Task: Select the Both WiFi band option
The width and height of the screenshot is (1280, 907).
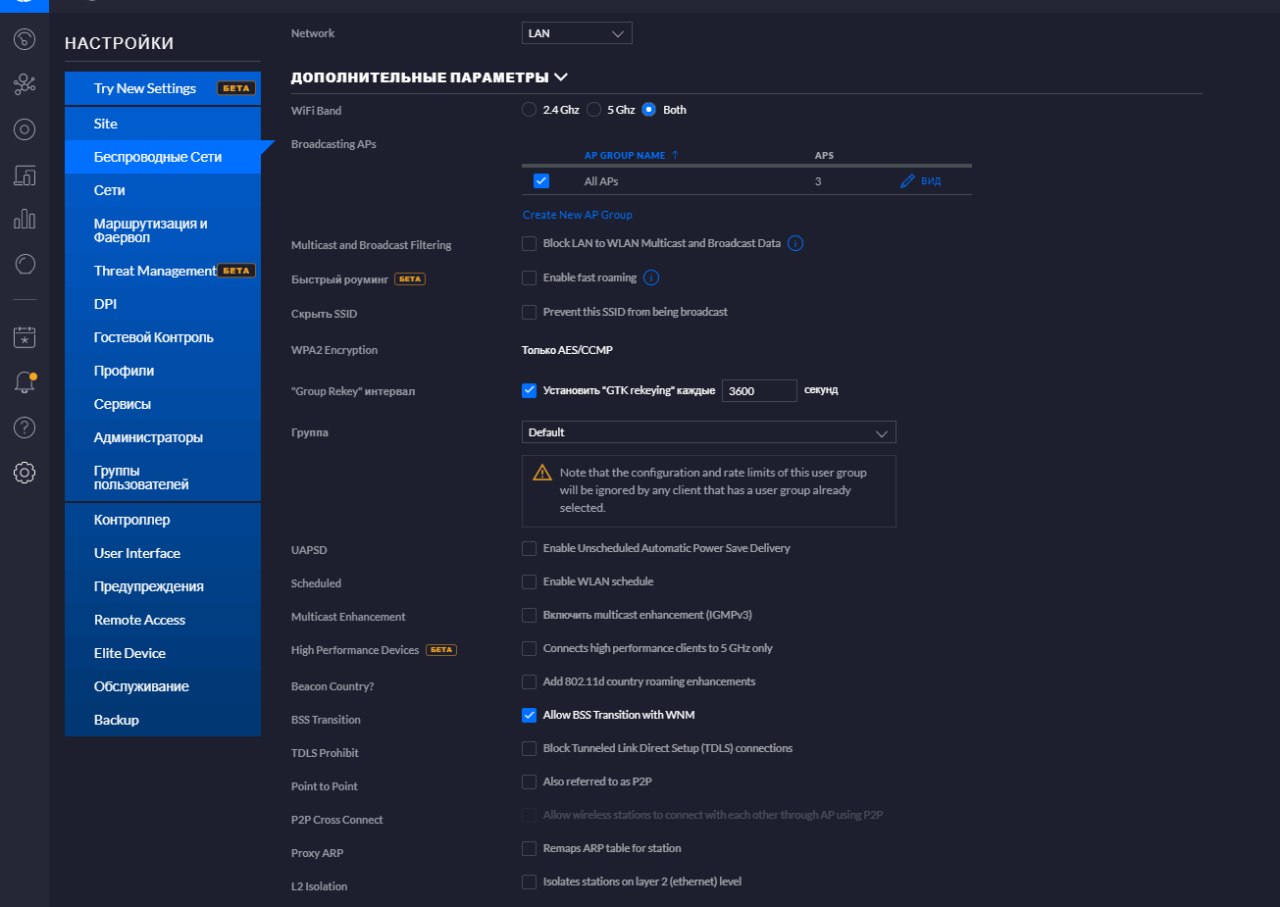Action: (x=649, y=110)
